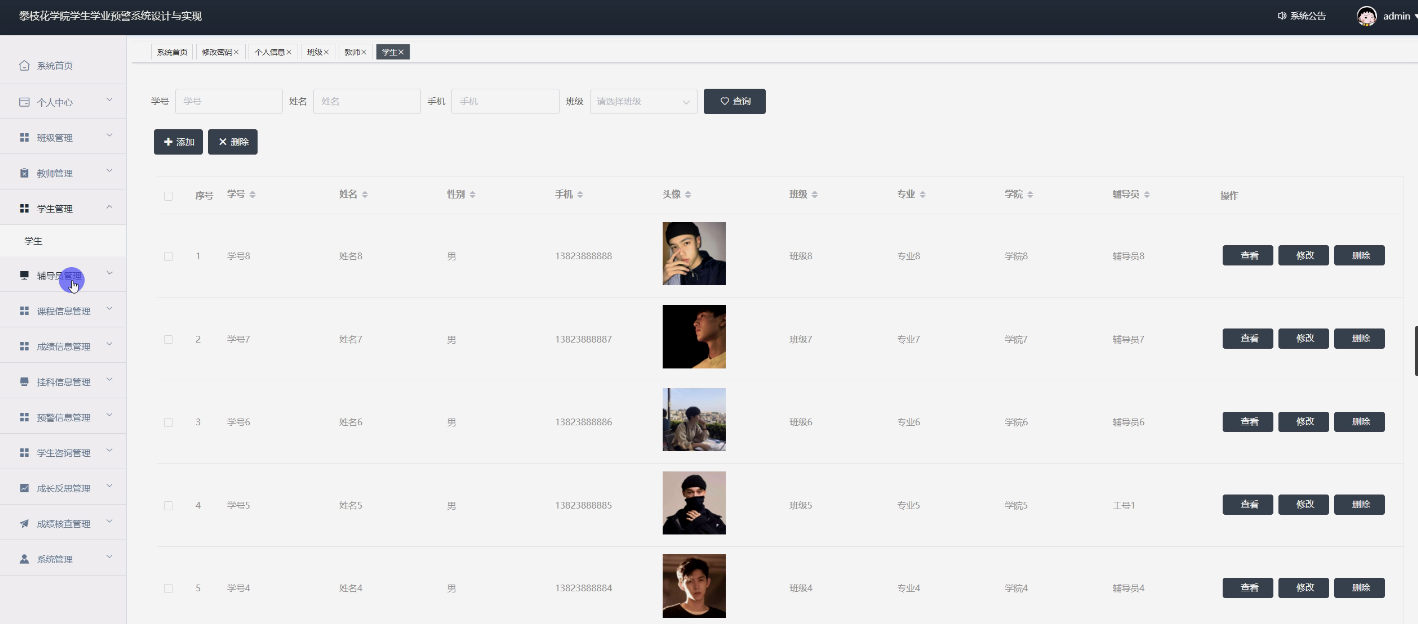Tick the checkbox for row 学号4
1418x624 pixels.
coord(168,588)
